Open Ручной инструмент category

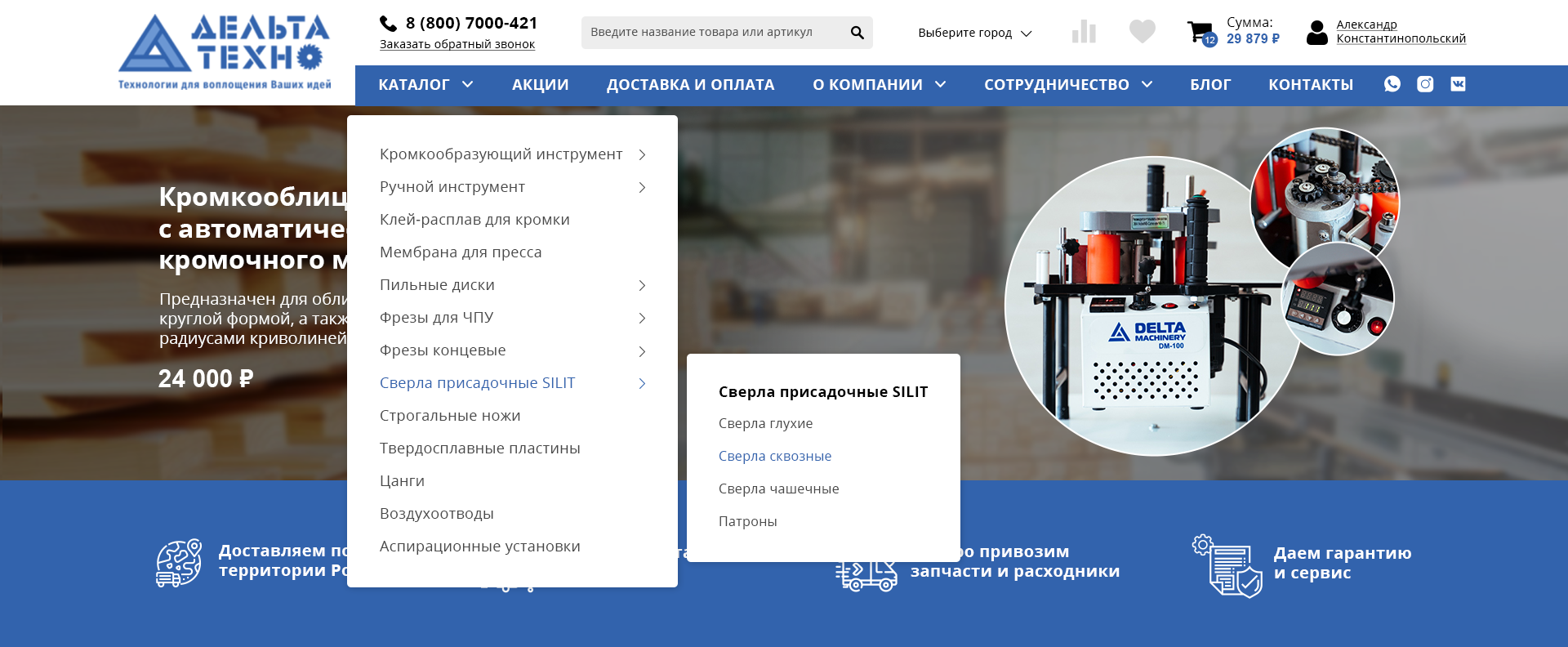pos(452,187)
